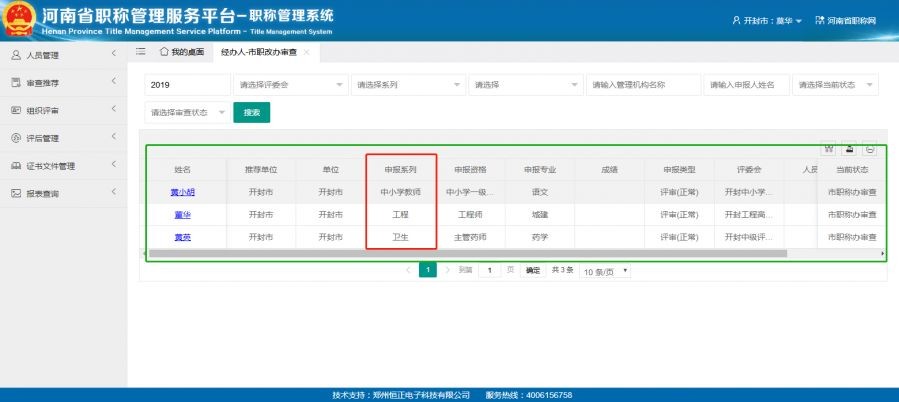Image resolution: width=899 pixels, height=402 pixels.
Task: Click the 中小学教师 cell
Action: point(400,193)
